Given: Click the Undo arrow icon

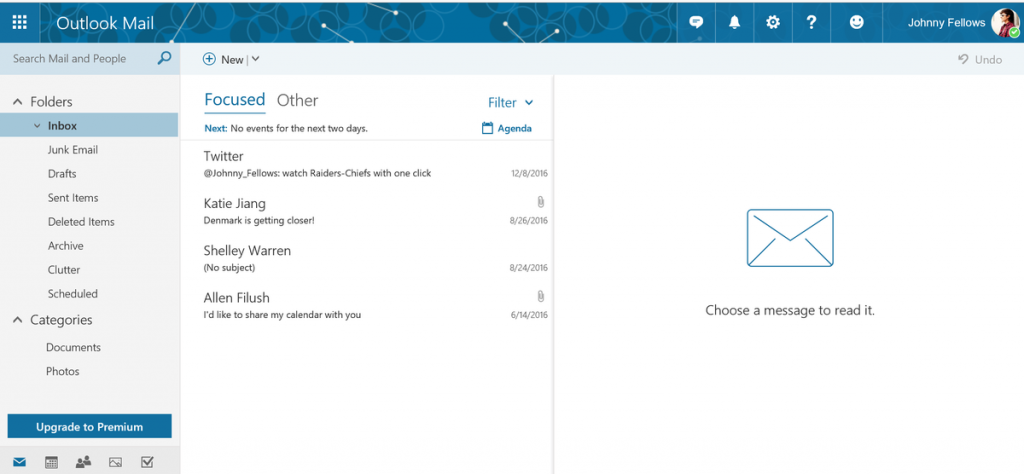Looking at the screenshot, I should [x=963, y=59].
